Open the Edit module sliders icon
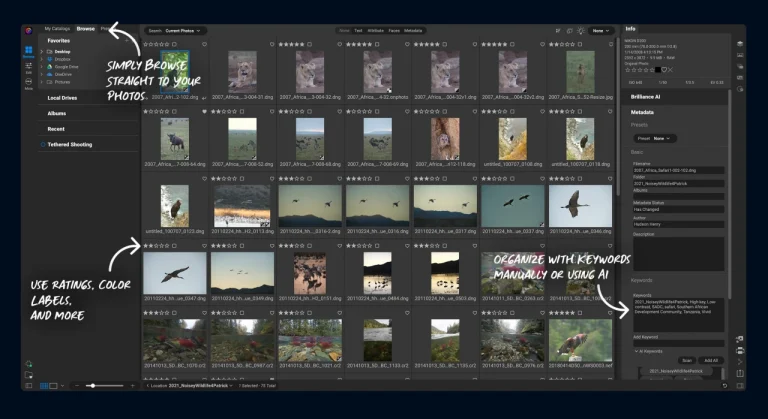Image resolution: width=768 pixels, height=419 pixels. coord(28,67)
